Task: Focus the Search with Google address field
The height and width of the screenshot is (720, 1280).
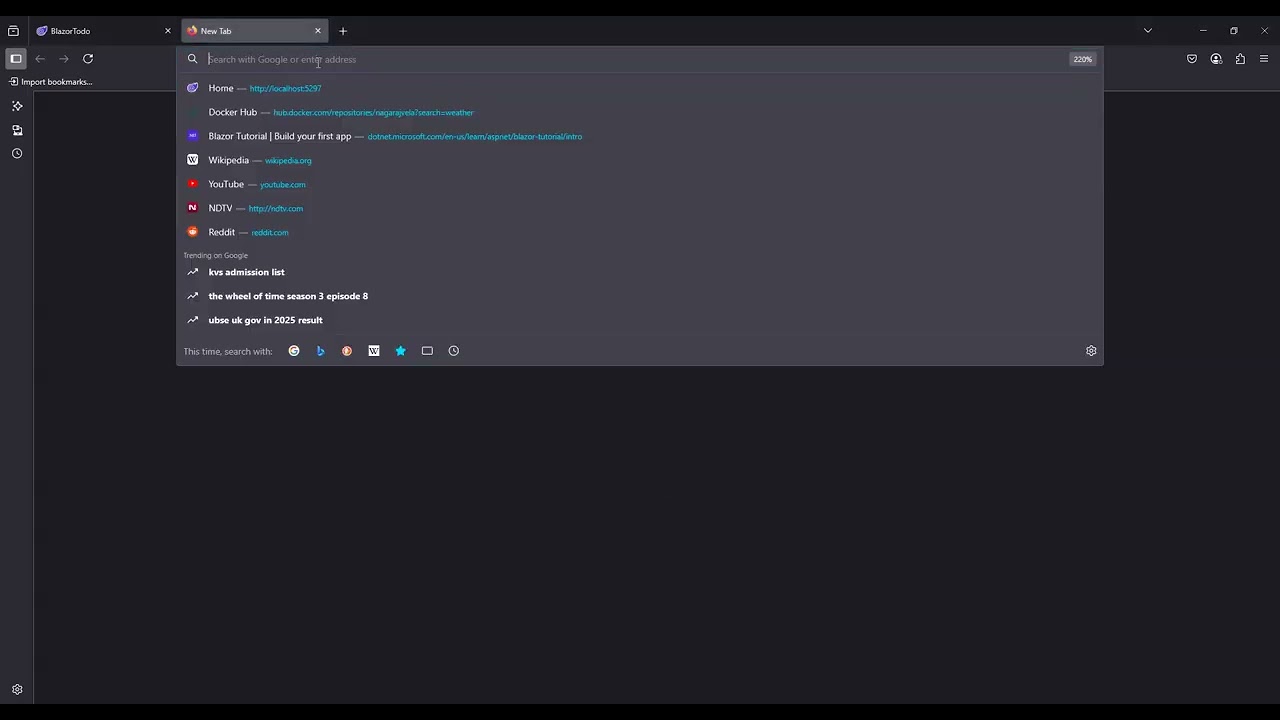Action: tap(635, 59)
